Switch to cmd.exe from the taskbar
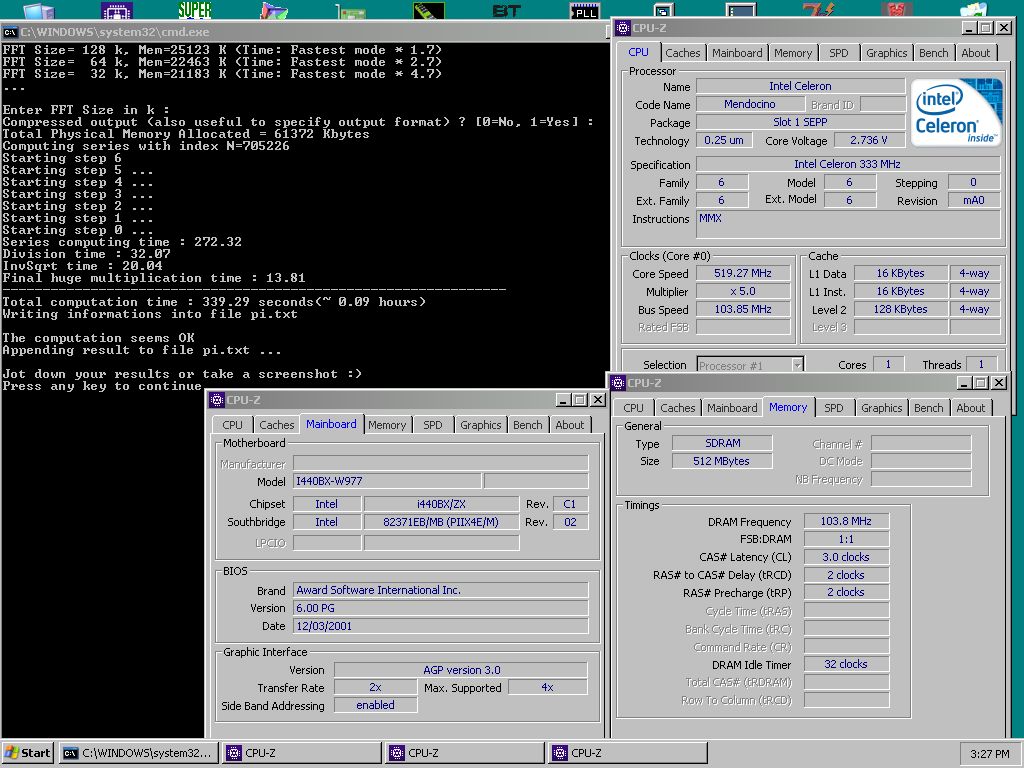The image size is (1024, 768). (x=138, y=753)
